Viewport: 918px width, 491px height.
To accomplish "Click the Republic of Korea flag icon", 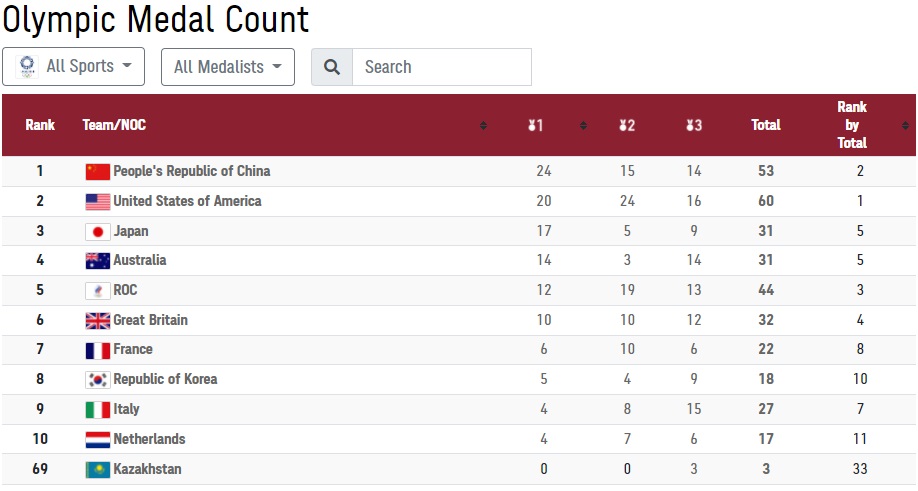I will tap(98, 380).
